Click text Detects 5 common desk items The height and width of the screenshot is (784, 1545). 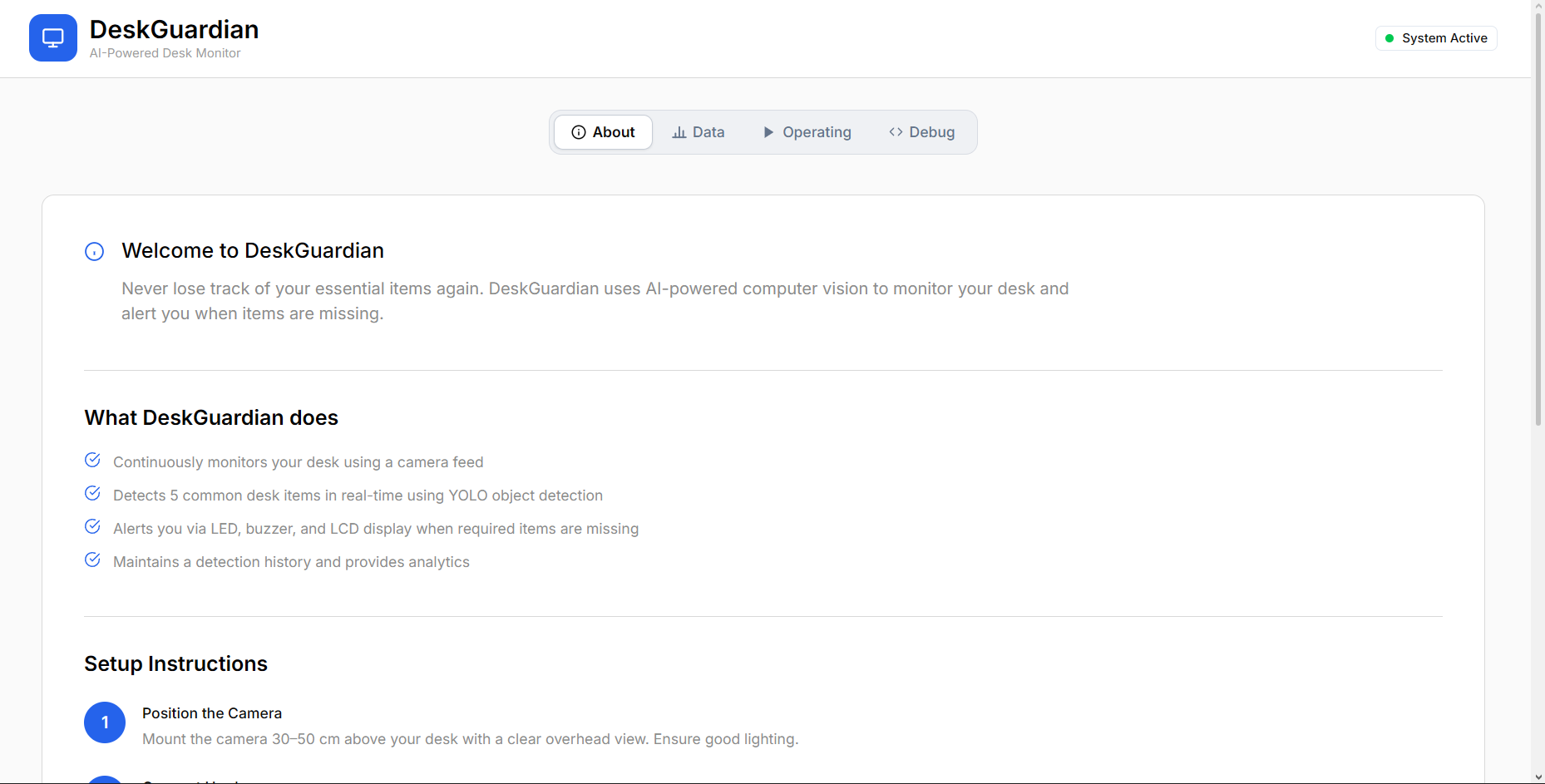(x=358, y=496)
